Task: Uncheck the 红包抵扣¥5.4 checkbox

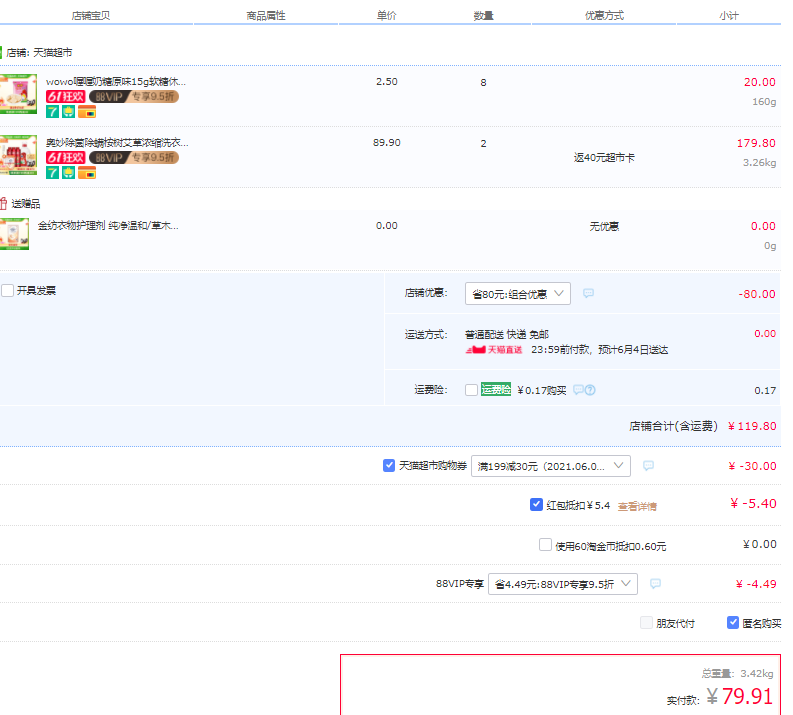Action: click(x=536, y=505)
